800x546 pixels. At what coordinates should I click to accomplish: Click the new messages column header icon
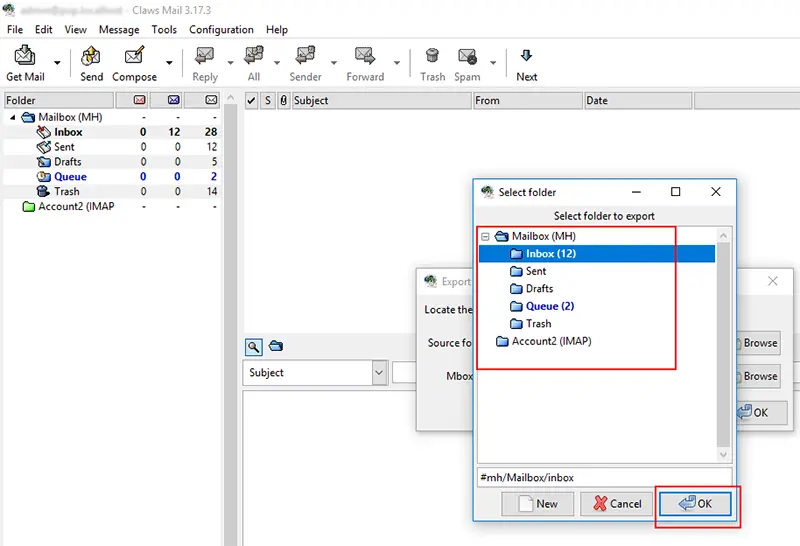[x=139, y=100]
